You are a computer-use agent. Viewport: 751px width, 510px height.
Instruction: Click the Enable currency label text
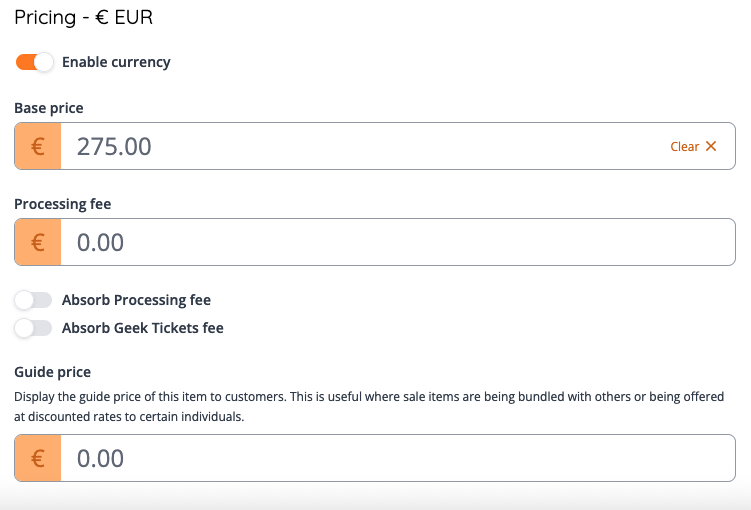coord(116,62)
